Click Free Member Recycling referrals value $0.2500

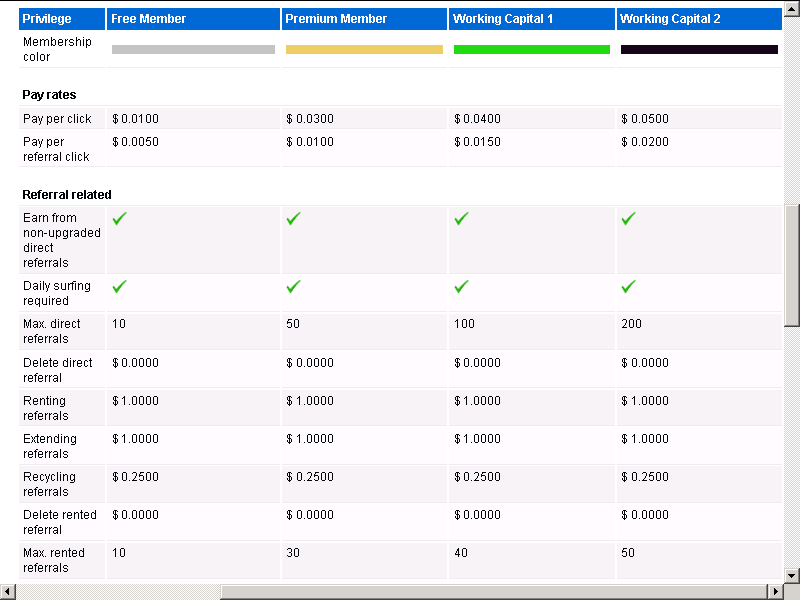135,477
